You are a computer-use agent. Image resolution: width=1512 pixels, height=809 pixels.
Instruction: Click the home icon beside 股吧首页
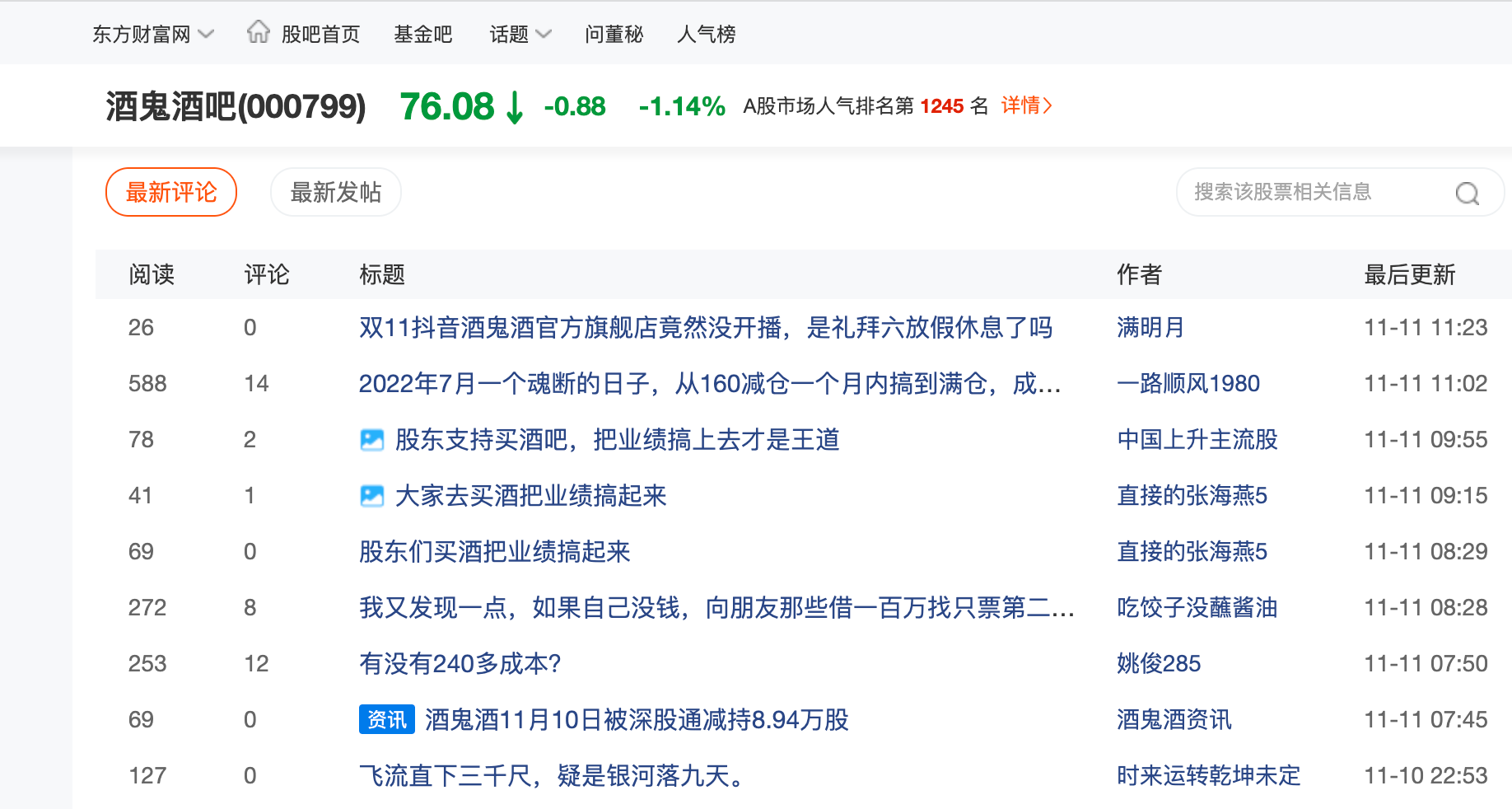(259, 32)
